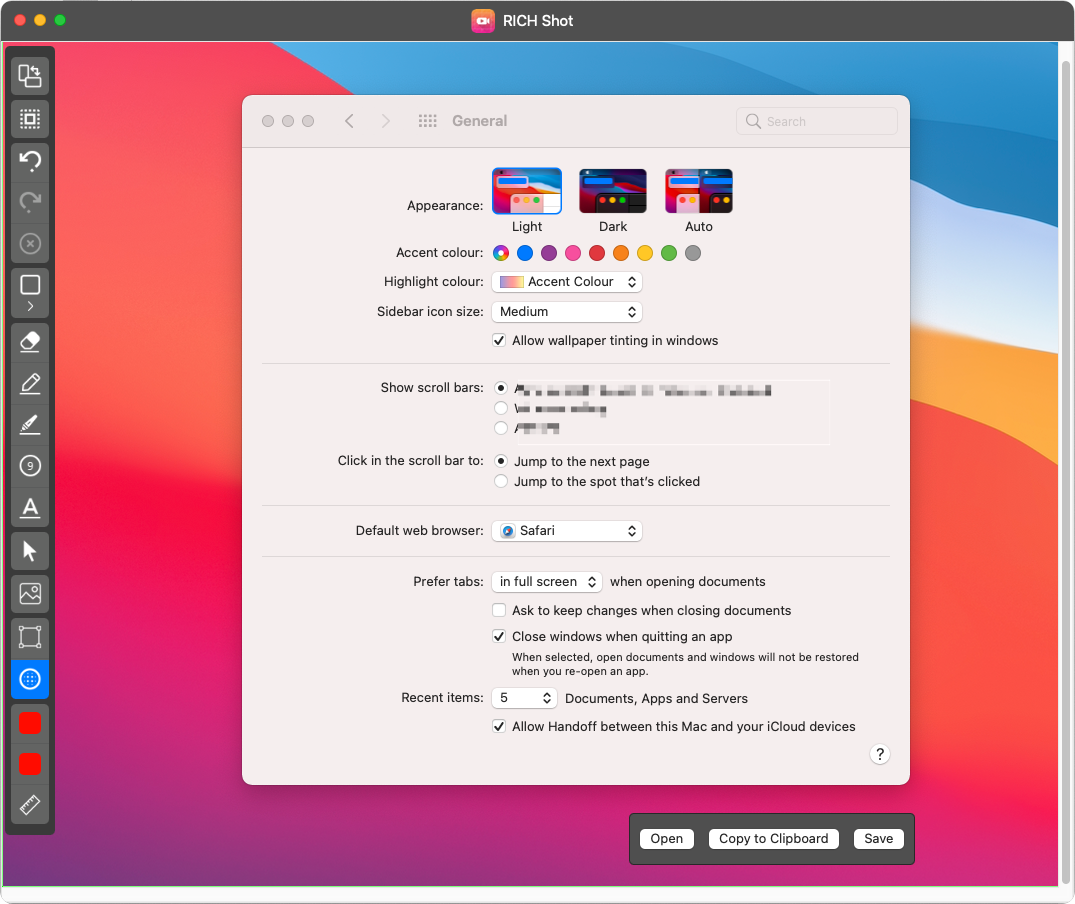Click the upper red colour swatch
1075x904 pixels.
click(x=29, y=723)
